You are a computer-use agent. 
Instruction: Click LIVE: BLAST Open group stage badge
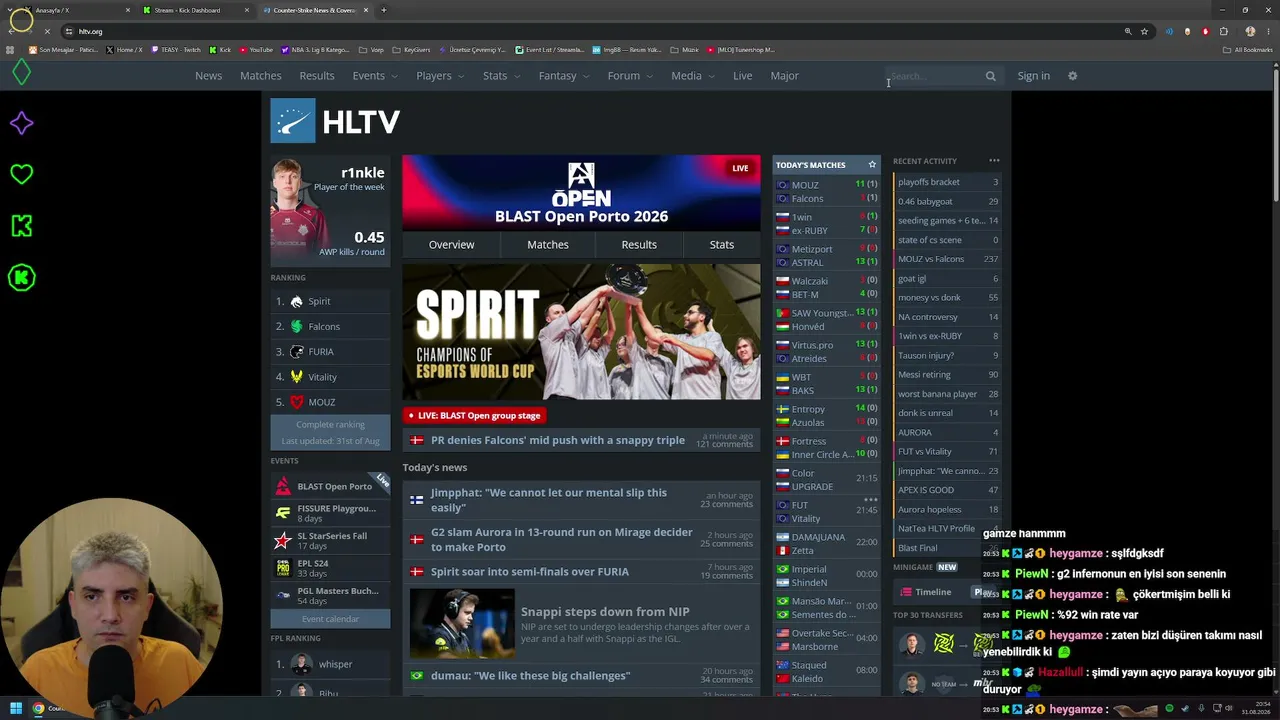click(475, 415)
